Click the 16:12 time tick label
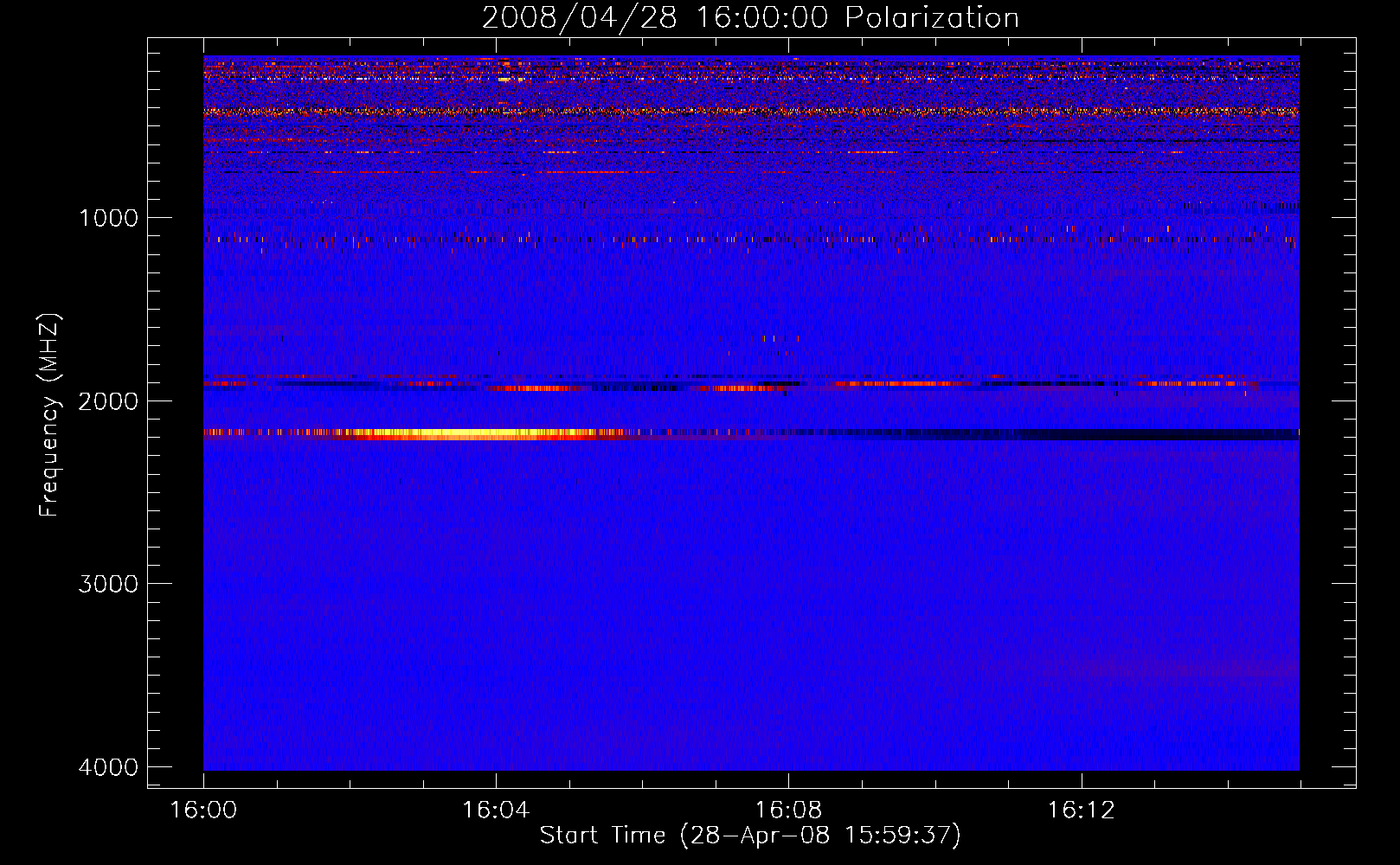The width and height of the screenshot is (1400, 865). coord(1081,811)
